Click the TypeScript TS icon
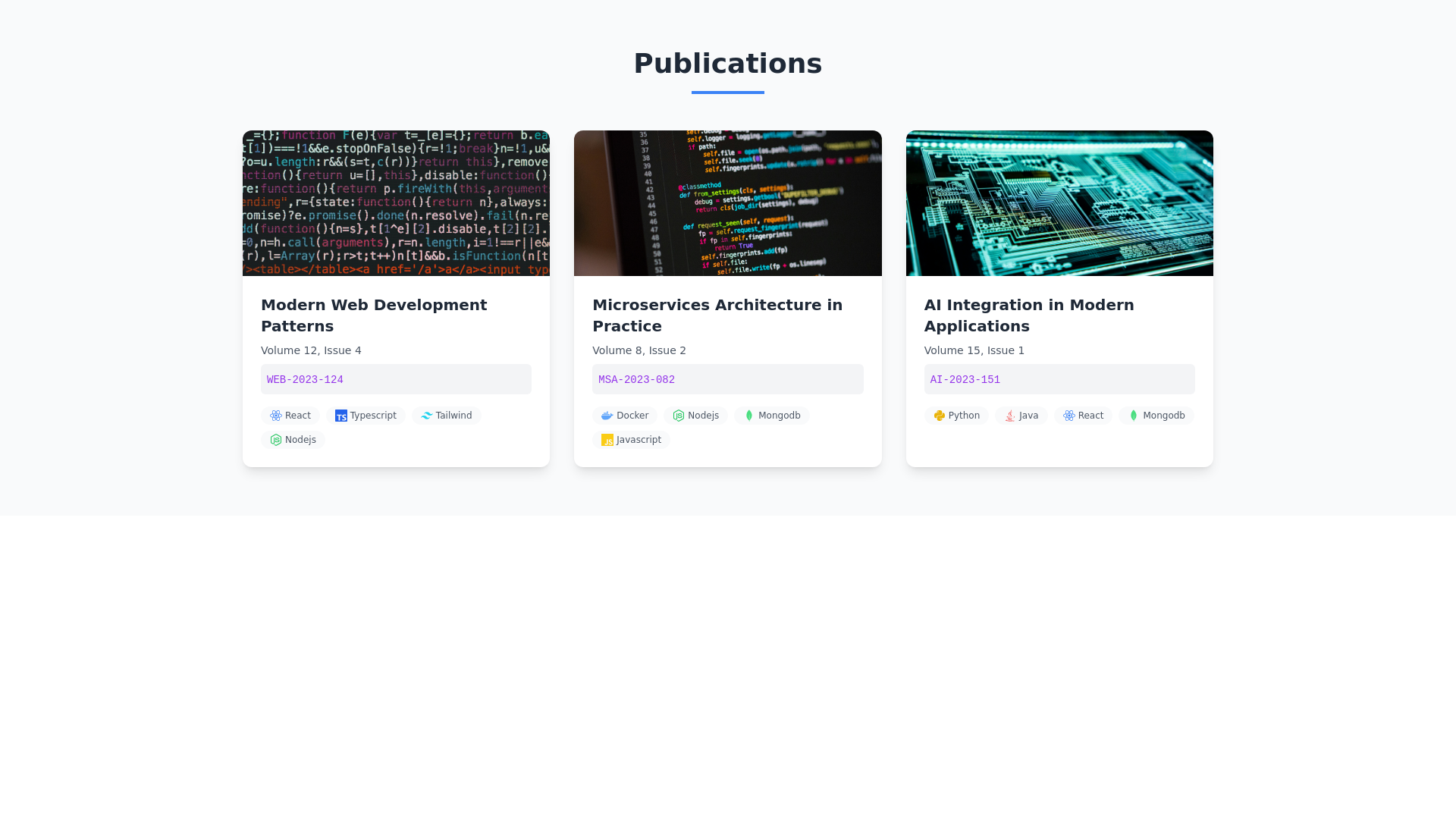Image resolution: width=1456 pixels, height=819 pixels. tap(341, 416)
